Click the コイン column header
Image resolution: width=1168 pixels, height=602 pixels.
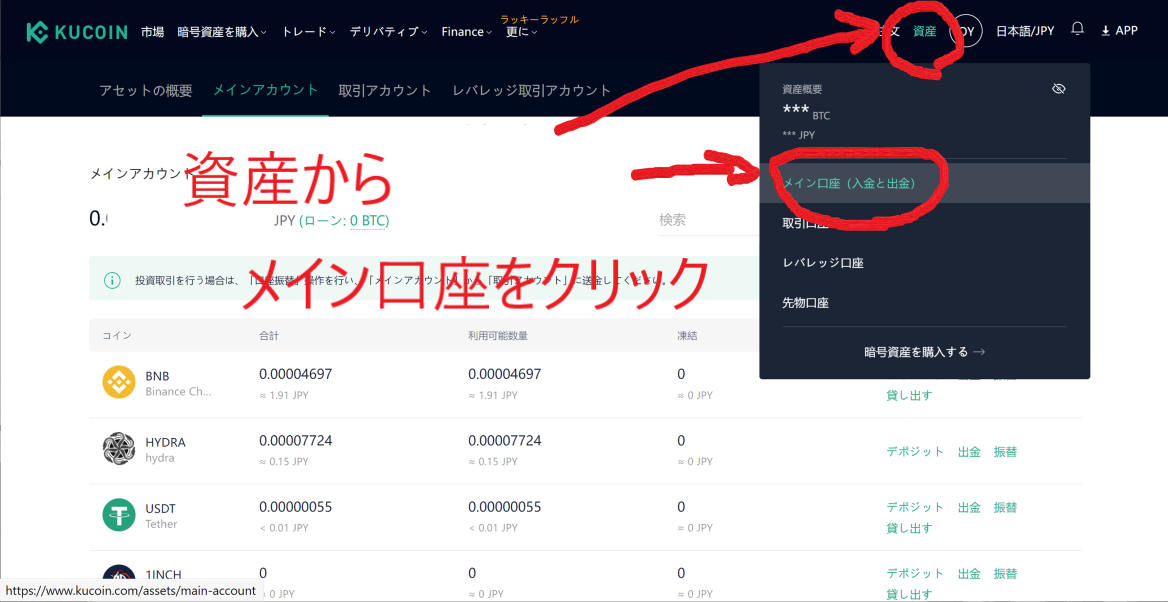tap(117, 335)
